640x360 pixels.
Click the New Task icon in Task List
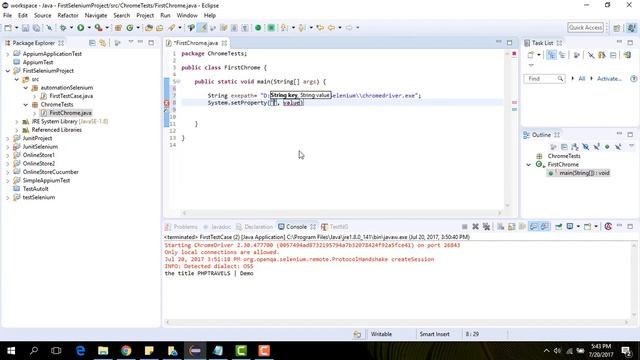[x=531, y=55]
